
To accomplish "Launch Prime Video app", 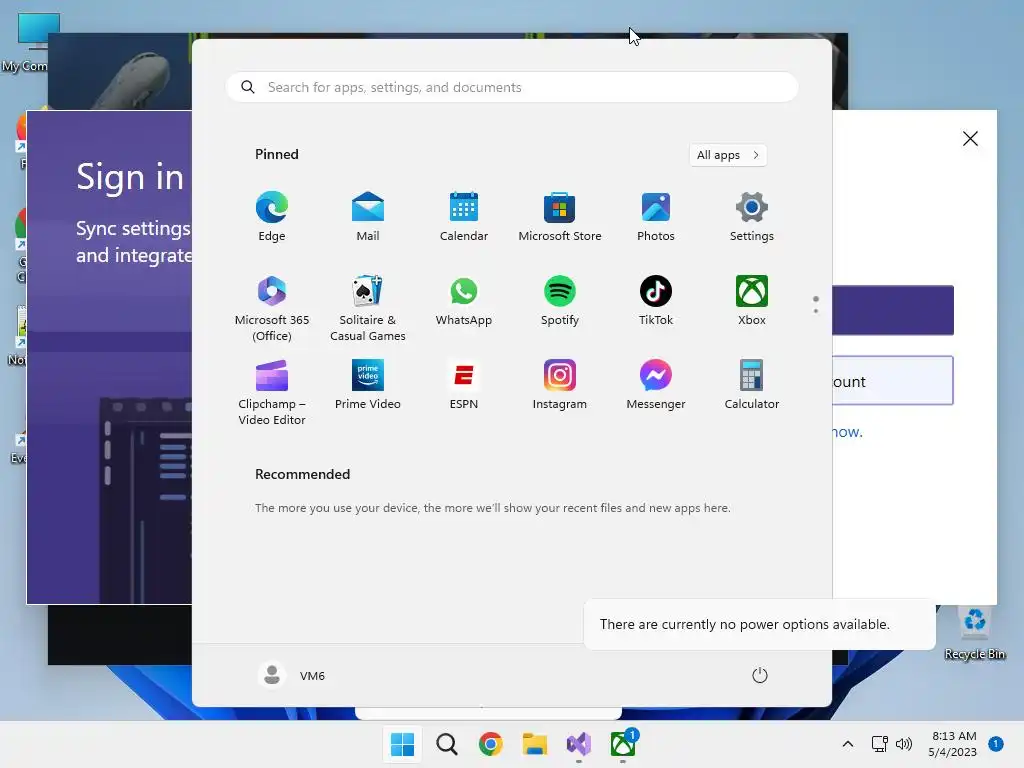I will [368, 385].
